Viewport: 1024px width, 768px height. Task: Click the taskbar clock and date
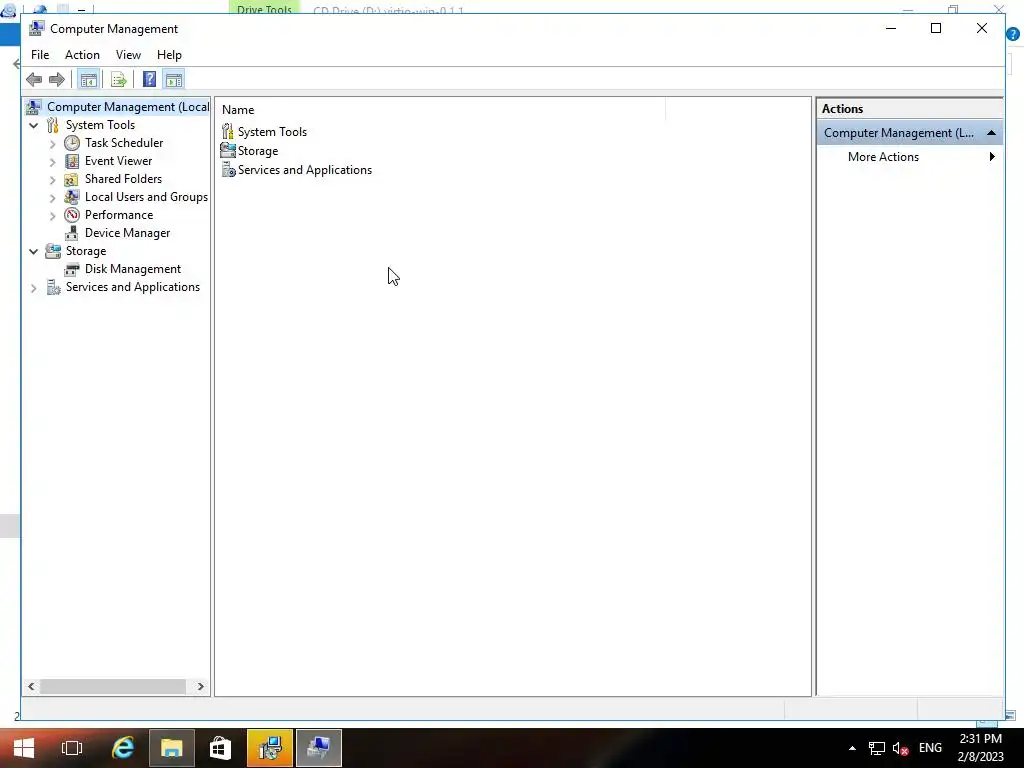(x=980, y=748)
